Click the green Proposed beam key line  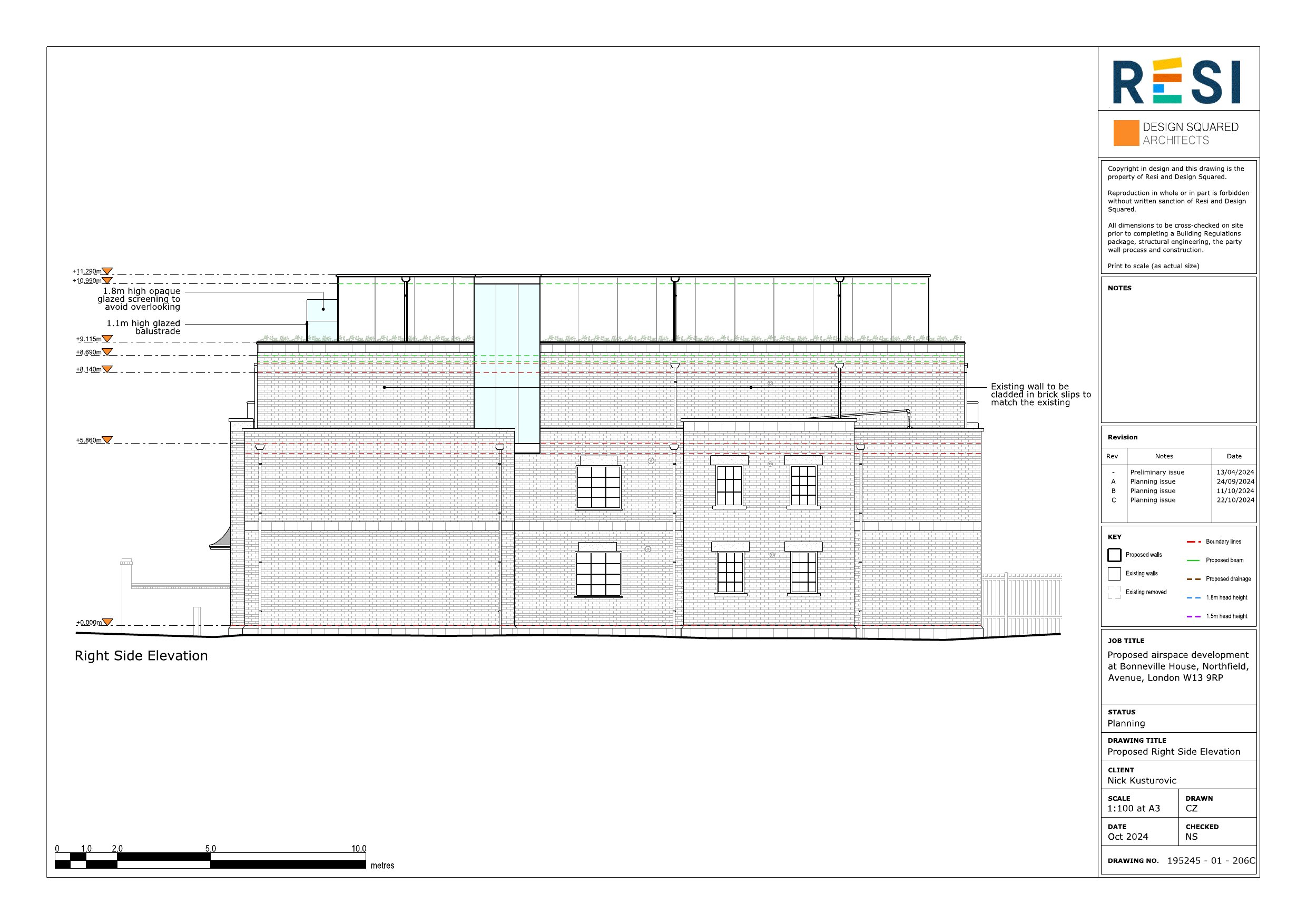1193,561
